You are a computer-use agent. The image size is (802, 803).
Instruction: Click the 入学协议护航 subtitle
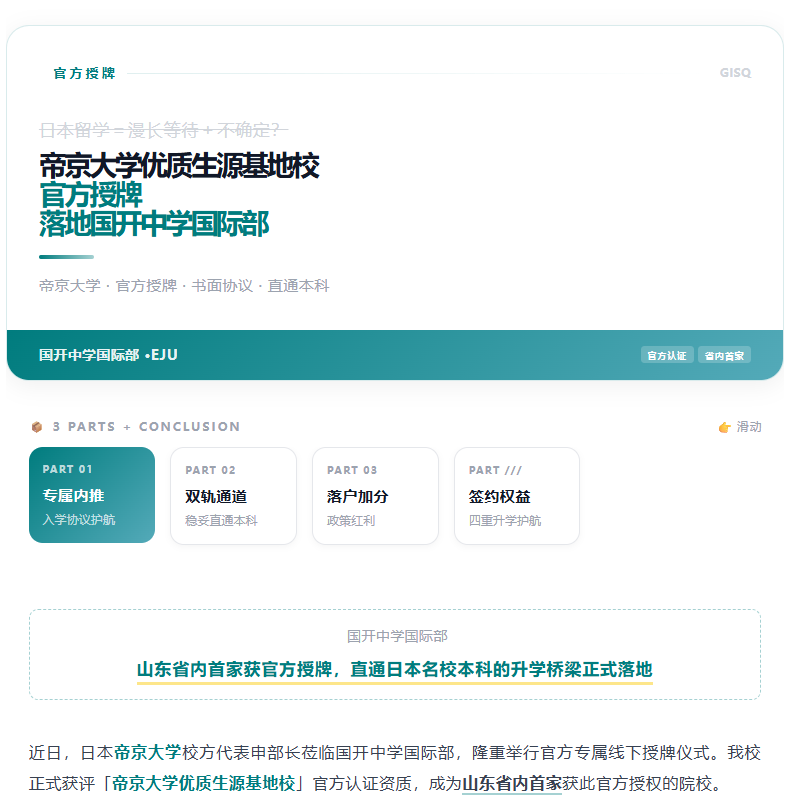(79, 520)
